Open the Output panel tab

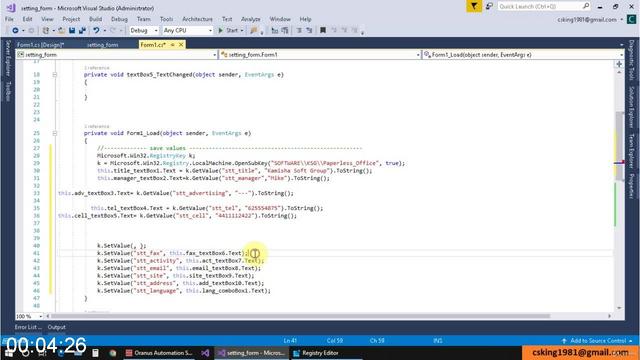click(x=57, y=327)
